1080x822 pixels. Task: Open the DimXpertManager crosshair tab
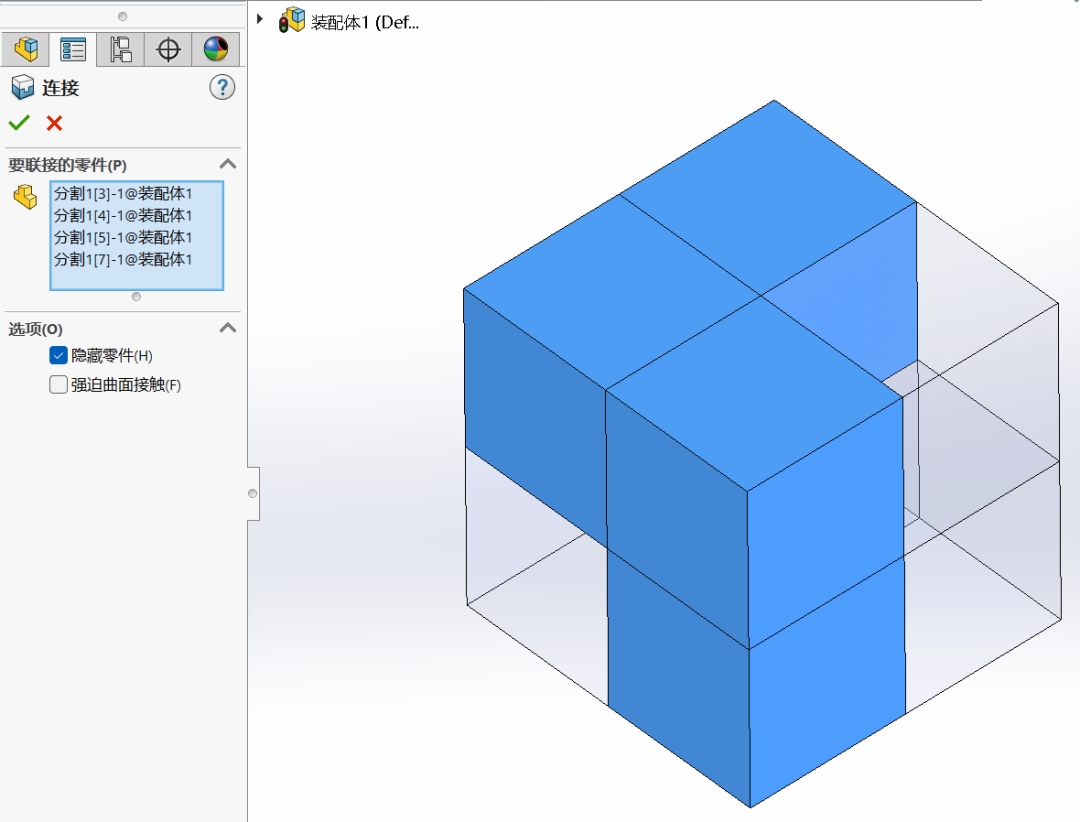tap(169, 48)
